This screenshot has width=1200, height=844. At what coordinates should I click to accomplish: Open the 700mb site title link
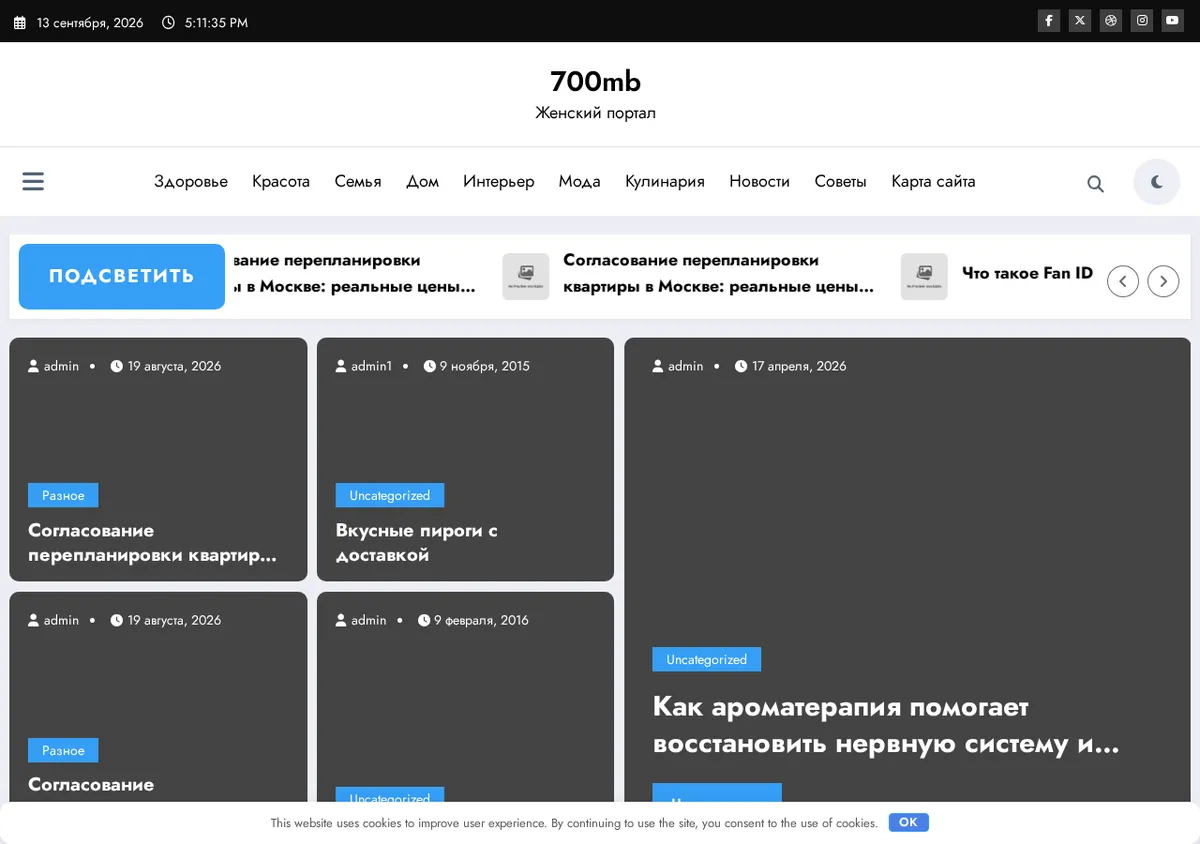pos(596,81)
